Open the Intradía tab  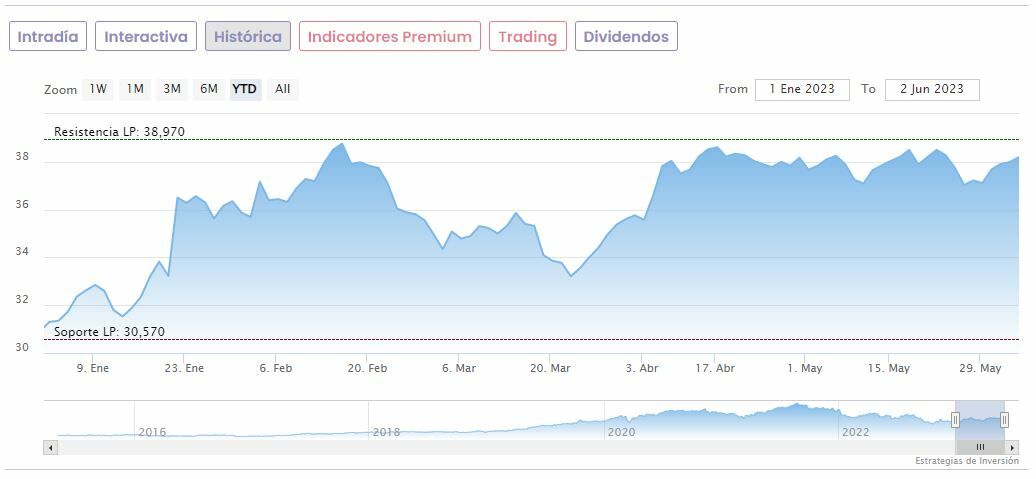pyautogui.click(x=48, y=37)
